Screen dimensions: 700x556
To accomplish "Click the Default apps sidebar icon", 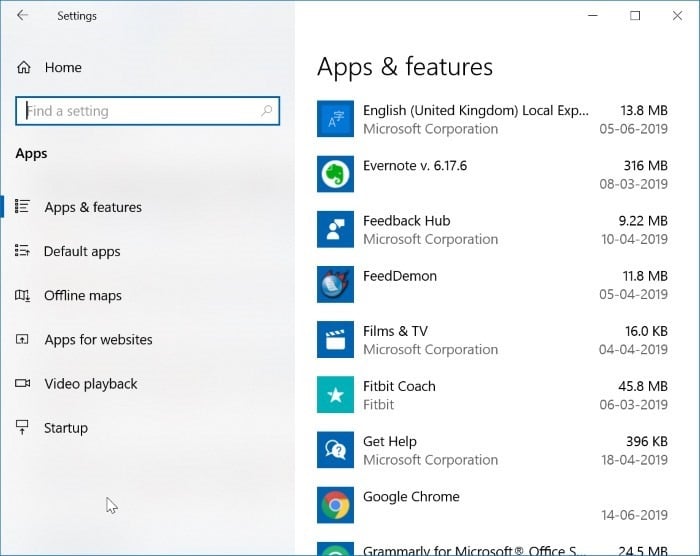I will point(22,251).
